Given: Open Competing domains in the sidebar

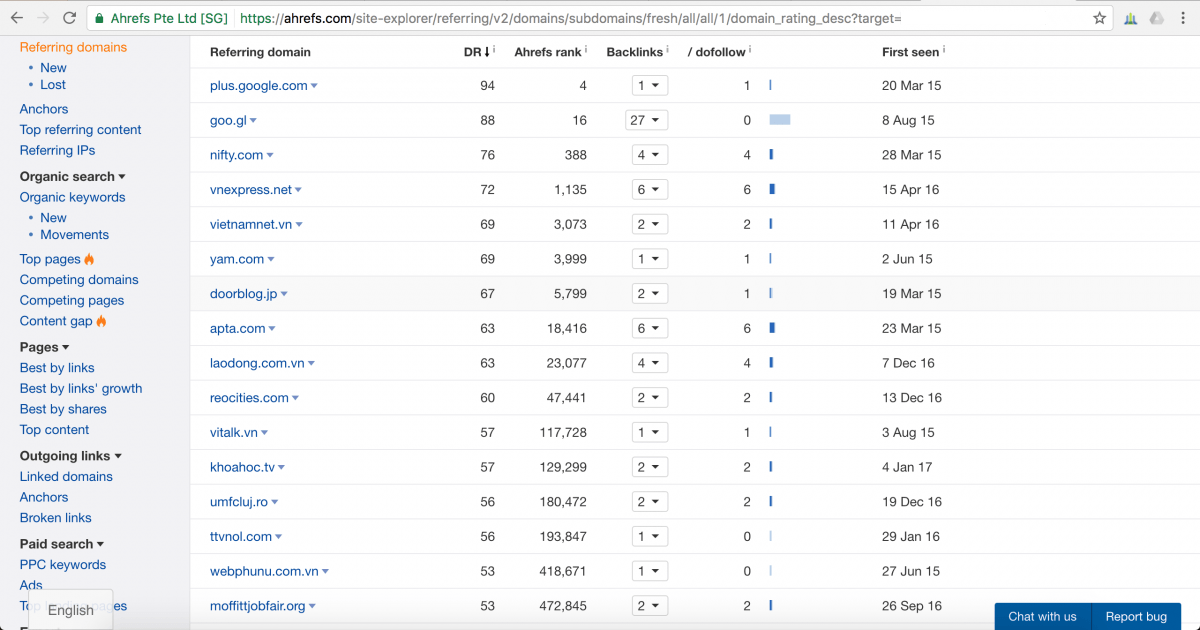Looking at the screenshot, I should [79, 280].
